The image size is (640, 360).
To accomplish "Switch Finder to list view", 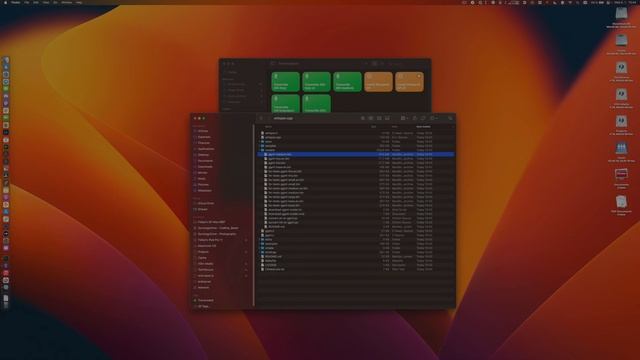I will pyautogui.click(x=371, y=118).
